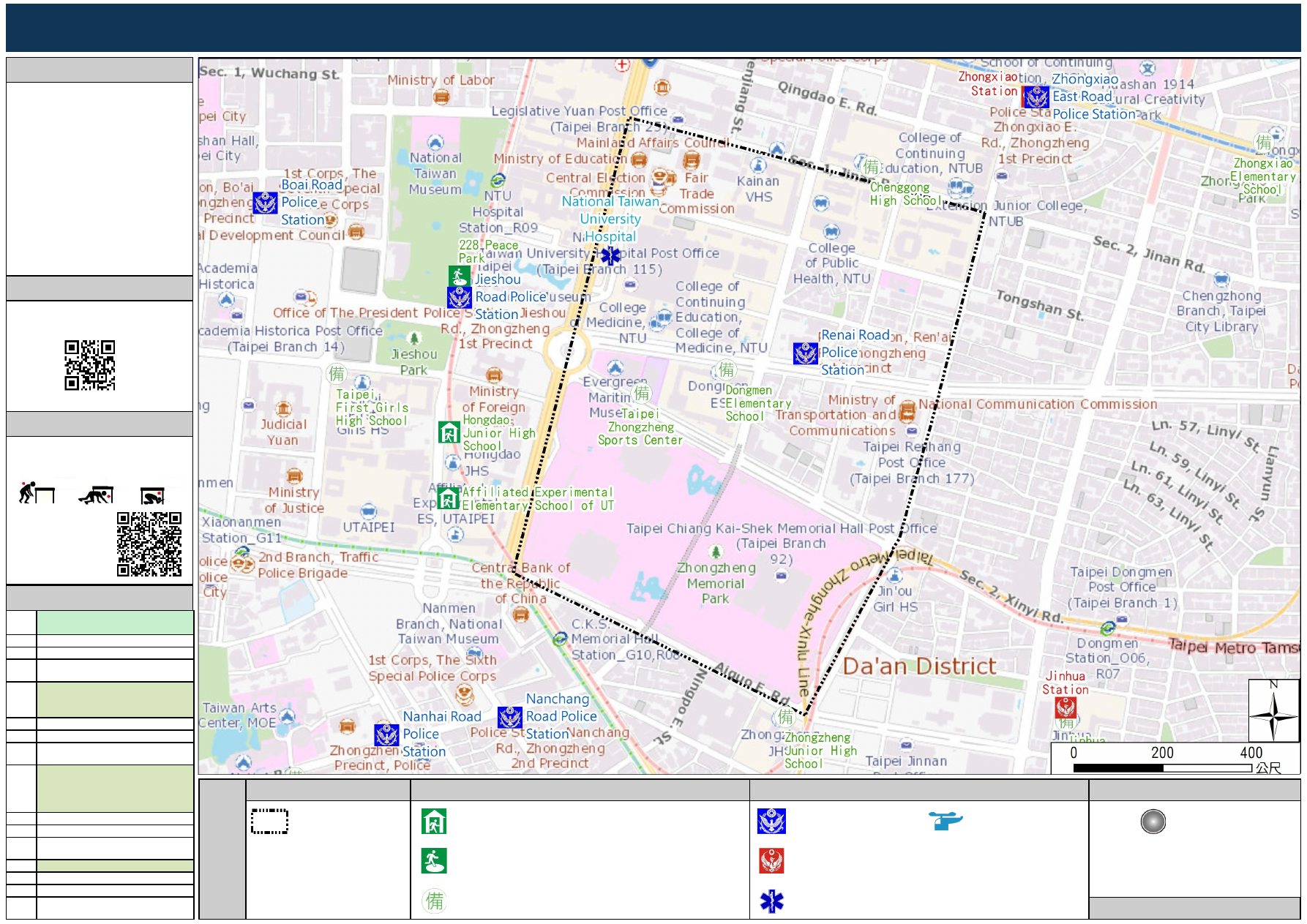Click the Affiliated Experimental Elementary School shelter icon
This screenshot has width=1307, height=924.
[x=448, y=498]
